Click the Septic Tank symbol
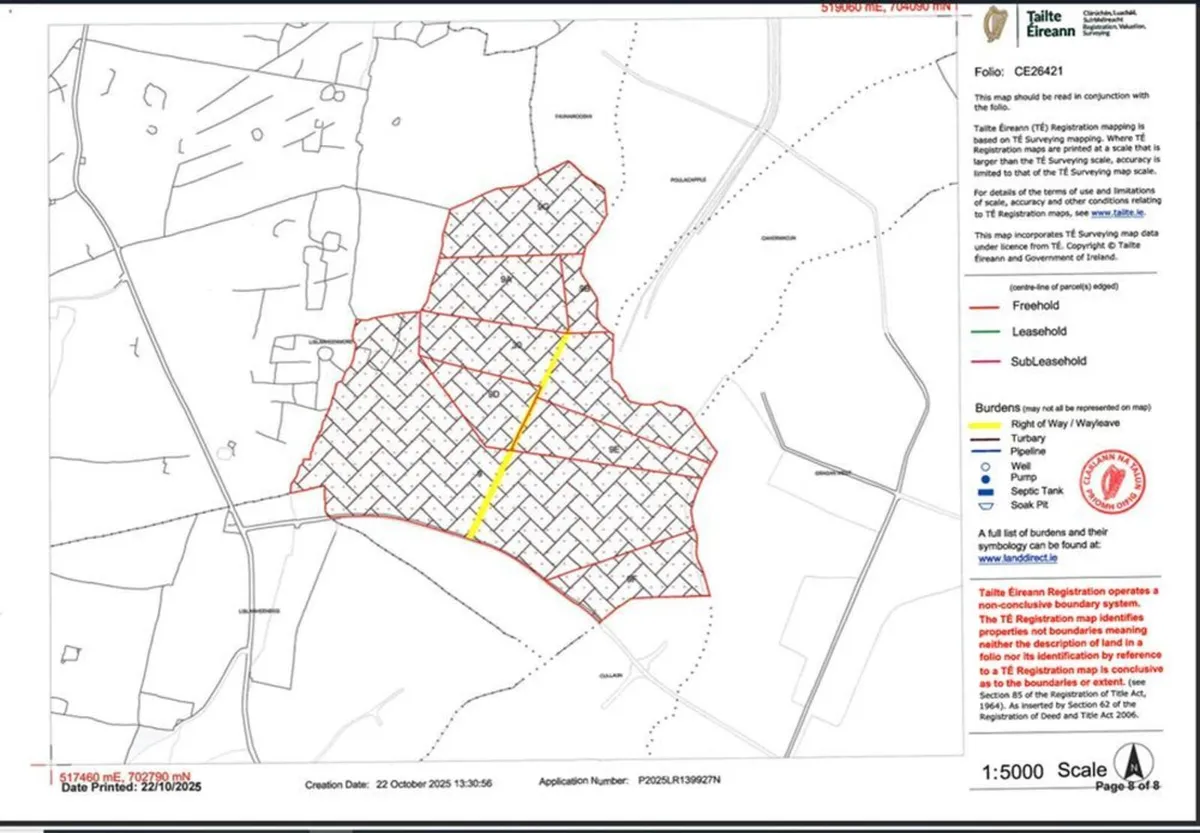Image resolution: width=1200 pixels, height=833 pixels. [x=985, y=491]
